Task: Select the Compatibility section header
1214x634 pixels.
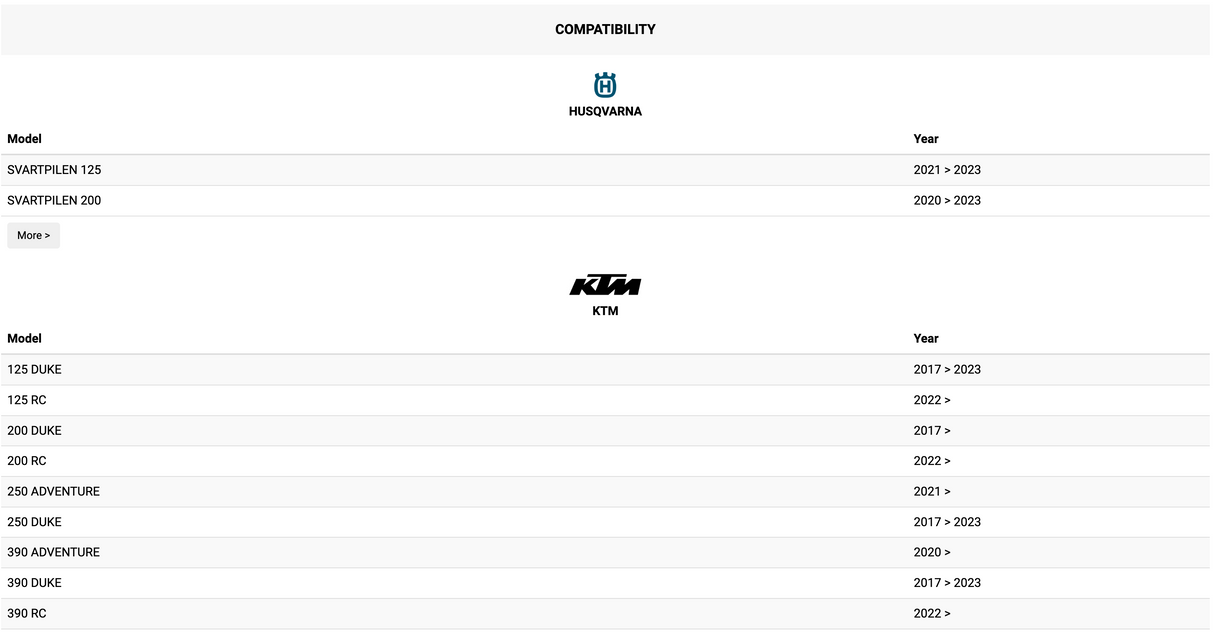Action: coord(605,29)
